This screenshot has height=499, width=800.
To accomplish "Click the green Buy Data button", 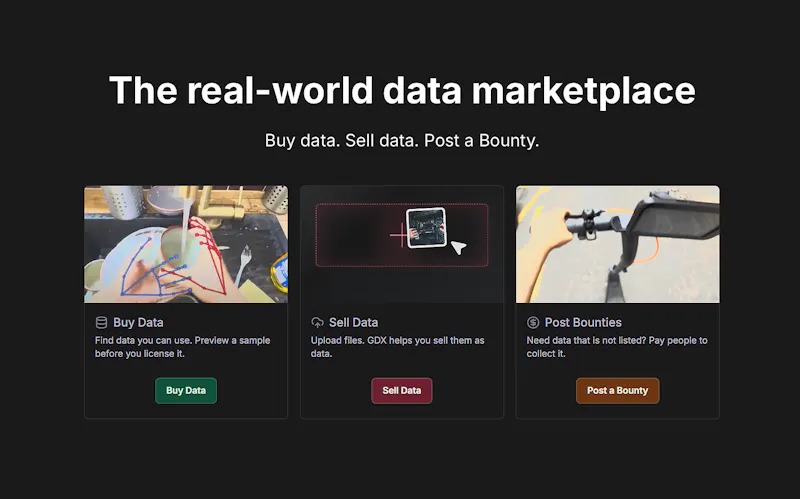I will click(186, 390).
